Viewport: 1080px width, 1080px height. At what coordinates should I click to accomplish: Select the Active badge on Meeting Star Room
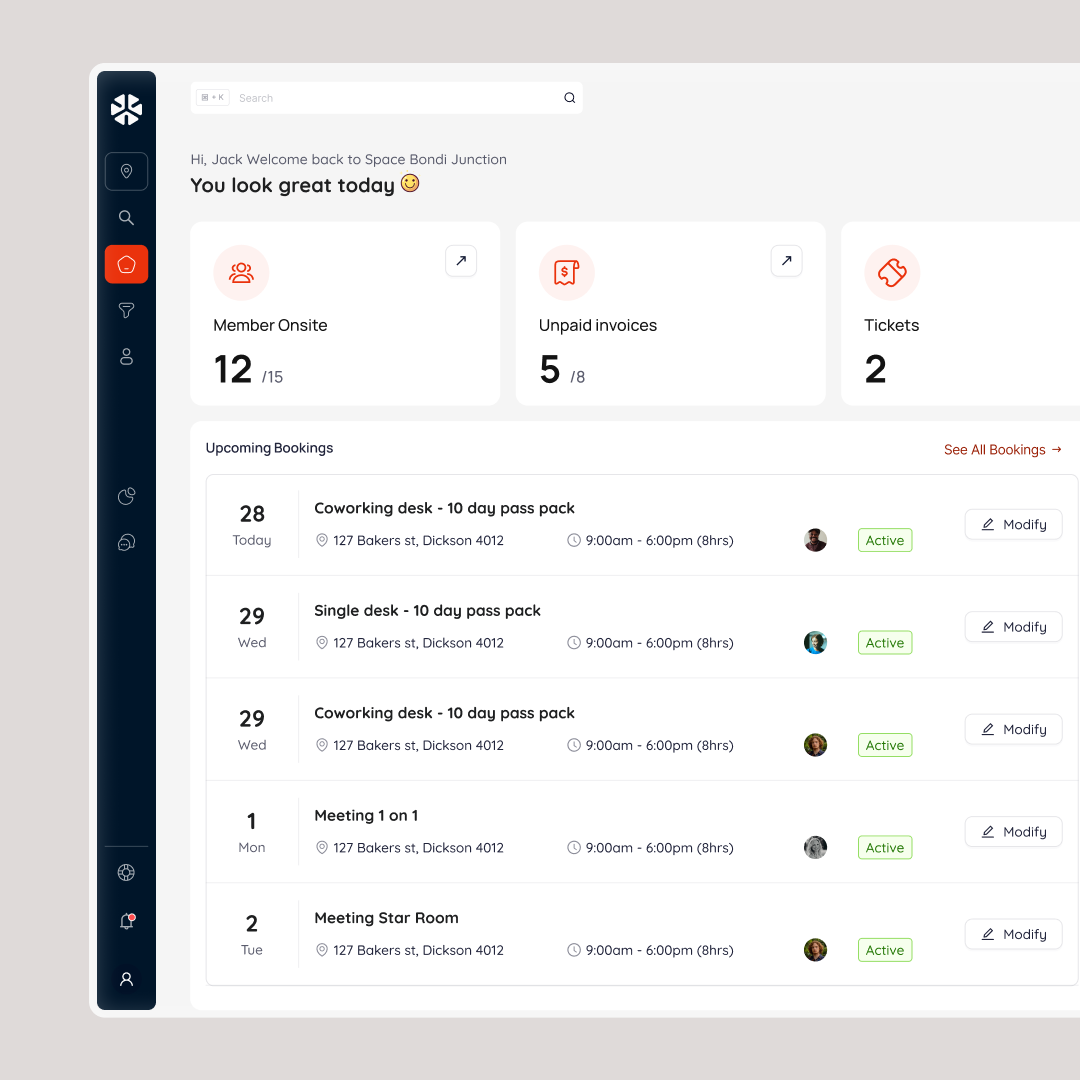pos(884,949)
